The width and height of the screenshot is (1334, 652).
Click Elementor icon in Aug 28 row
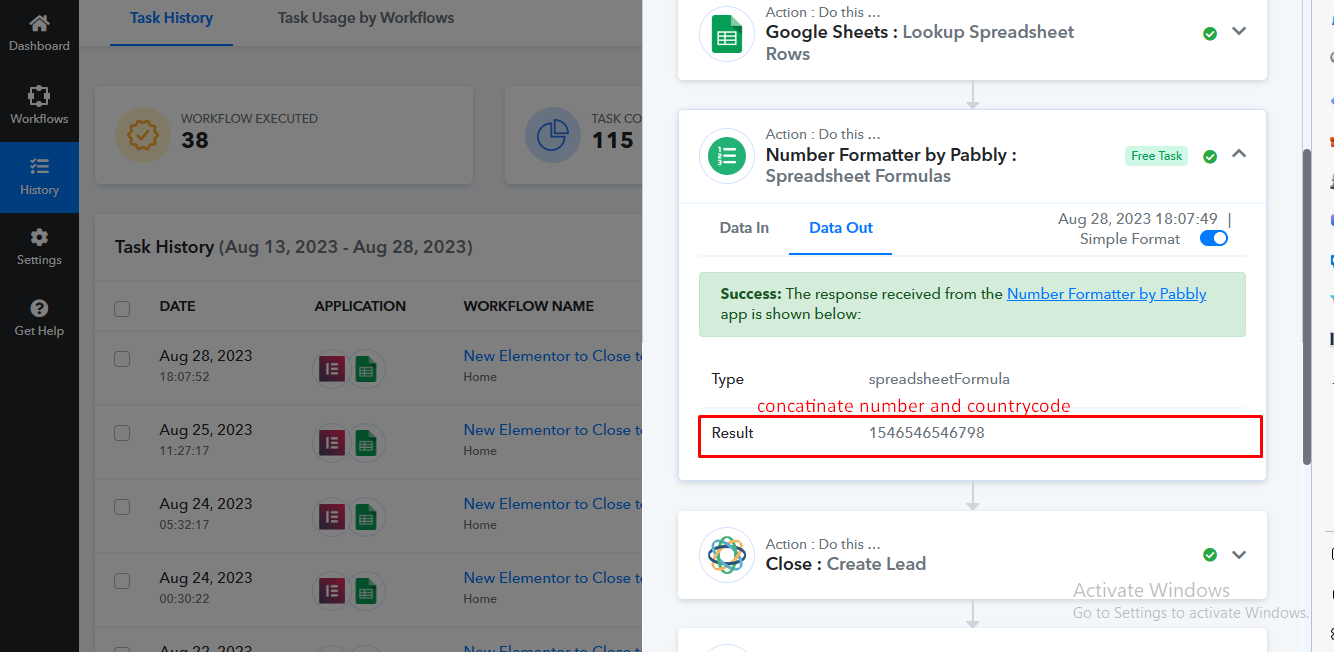332,367
